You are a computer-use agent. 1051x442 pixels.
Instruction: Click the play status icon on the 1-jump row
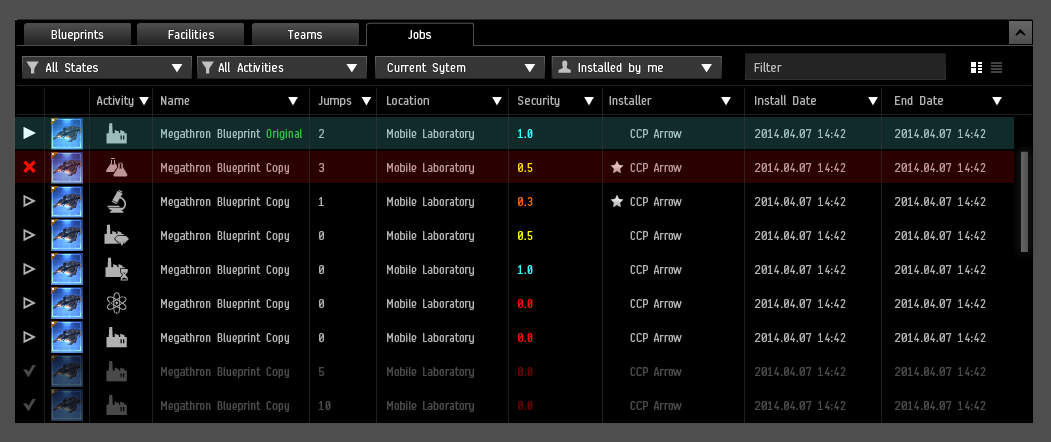point(29,201)
